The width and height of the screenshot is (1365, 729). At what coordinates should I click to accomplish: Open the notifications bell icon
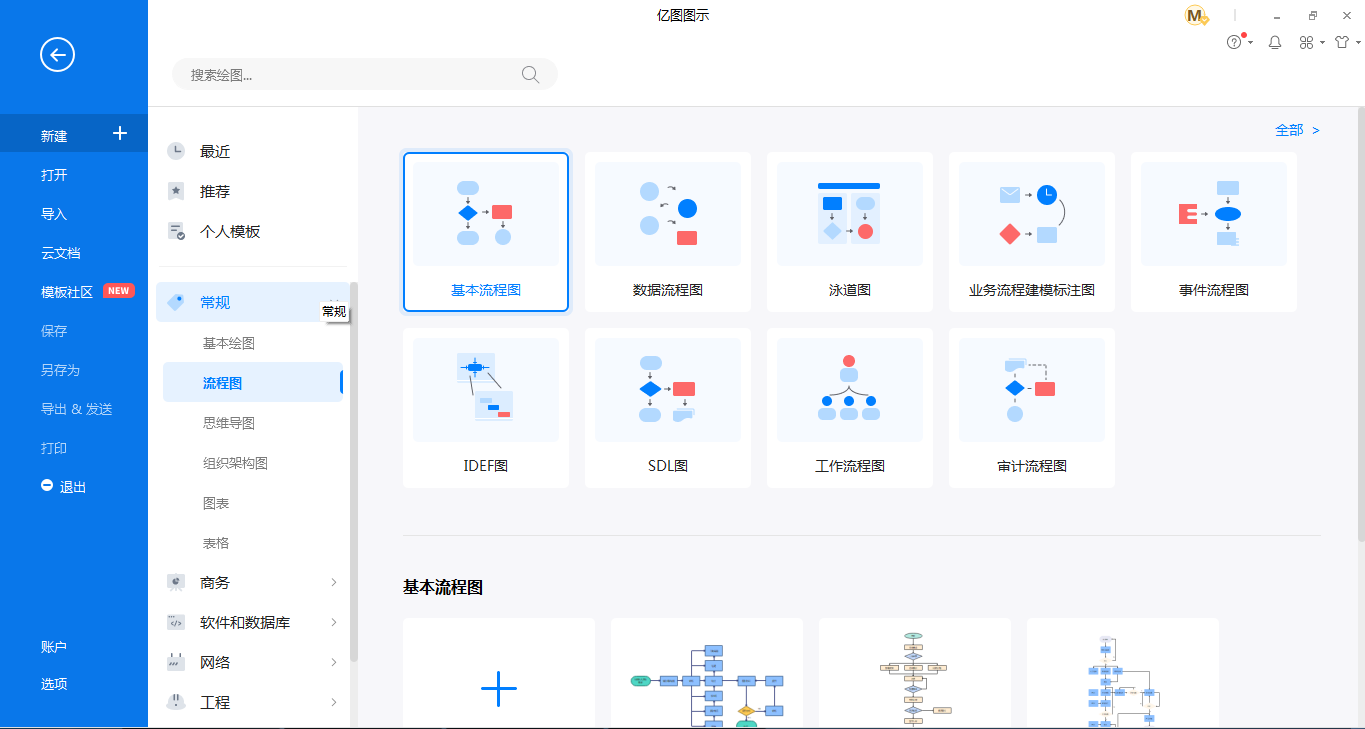pyautogui.click(x=1275, y=42)
